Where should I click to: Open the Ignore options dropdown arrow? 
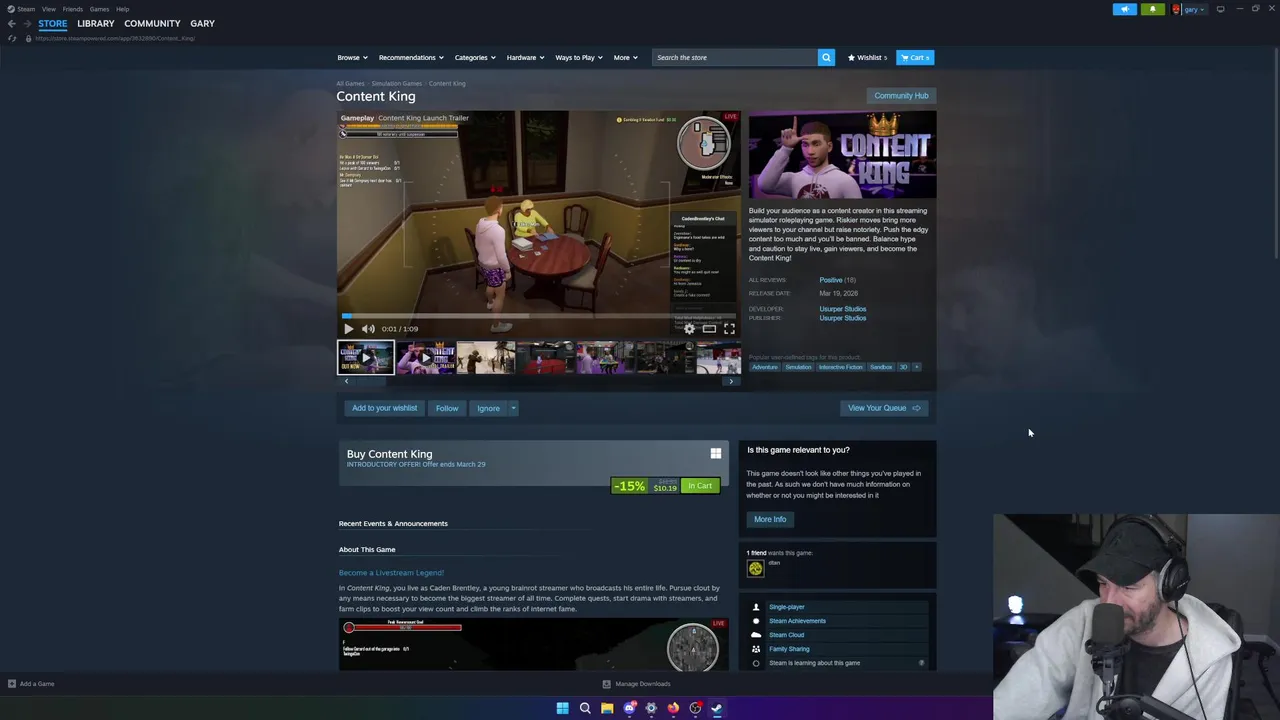coord(513,408)
